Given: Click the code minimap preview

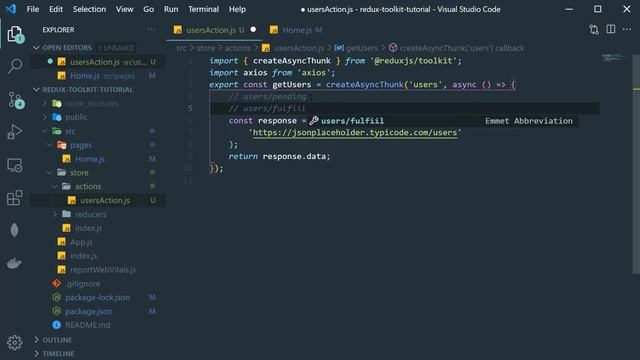Looking at the screenshot, I should click(x=612, y=58).
